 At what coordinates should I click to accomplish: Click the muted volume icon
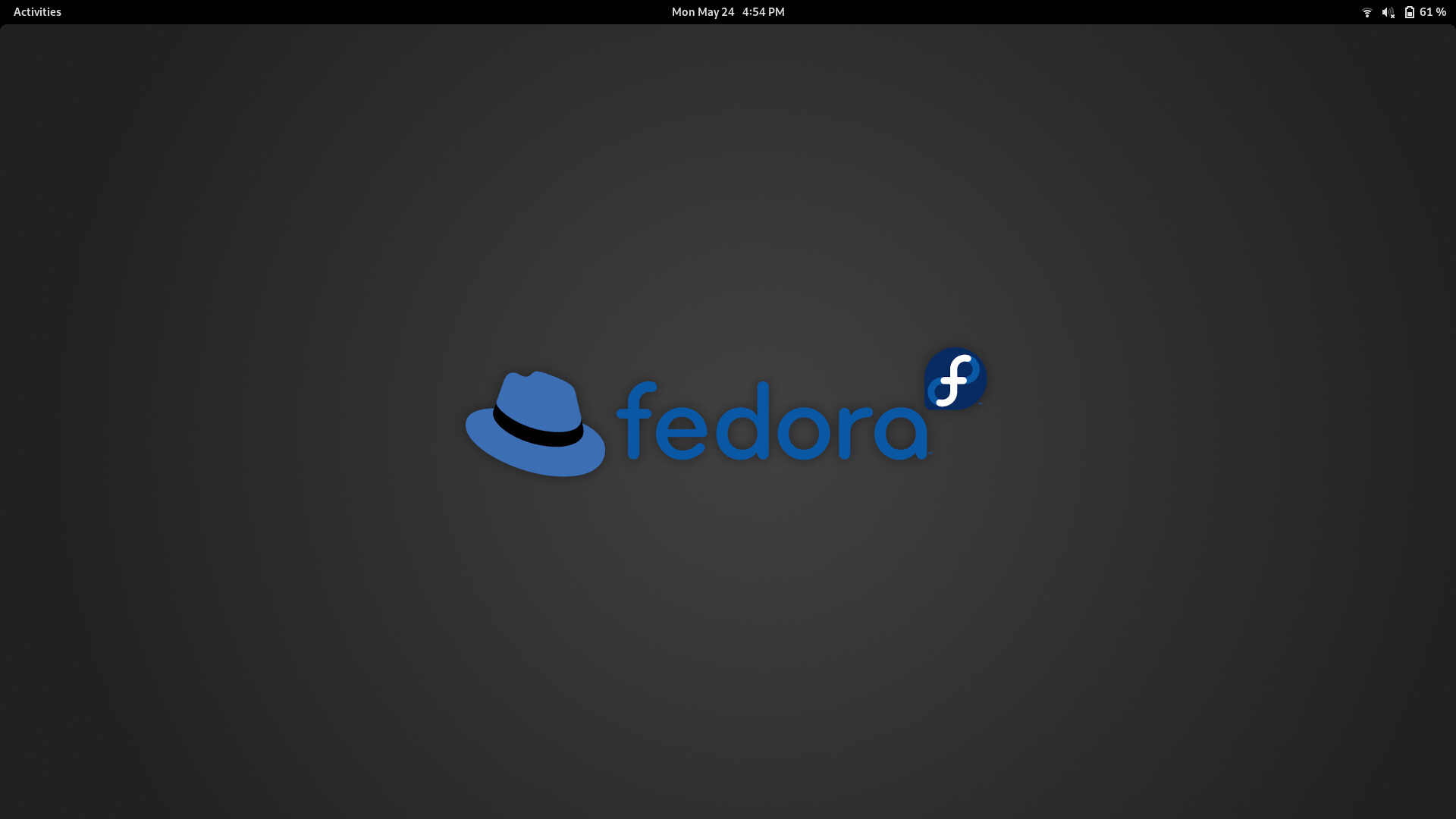1389,12
